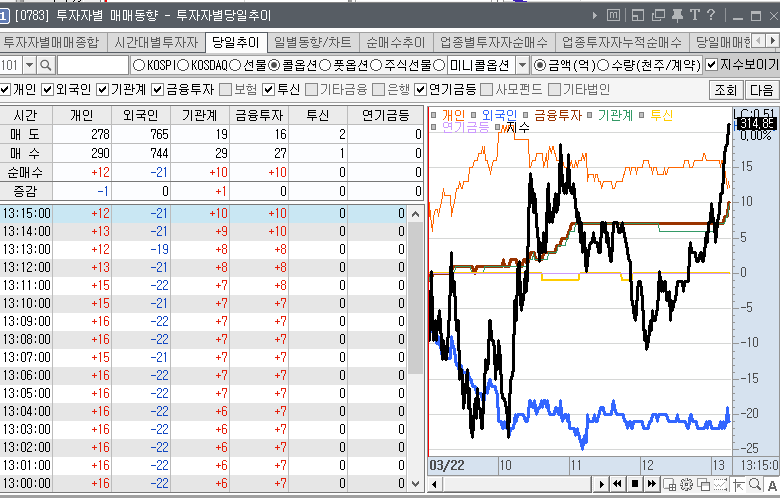
Task: Uncheck the 외국인 investor checkbox
Action: click(50, 90)
